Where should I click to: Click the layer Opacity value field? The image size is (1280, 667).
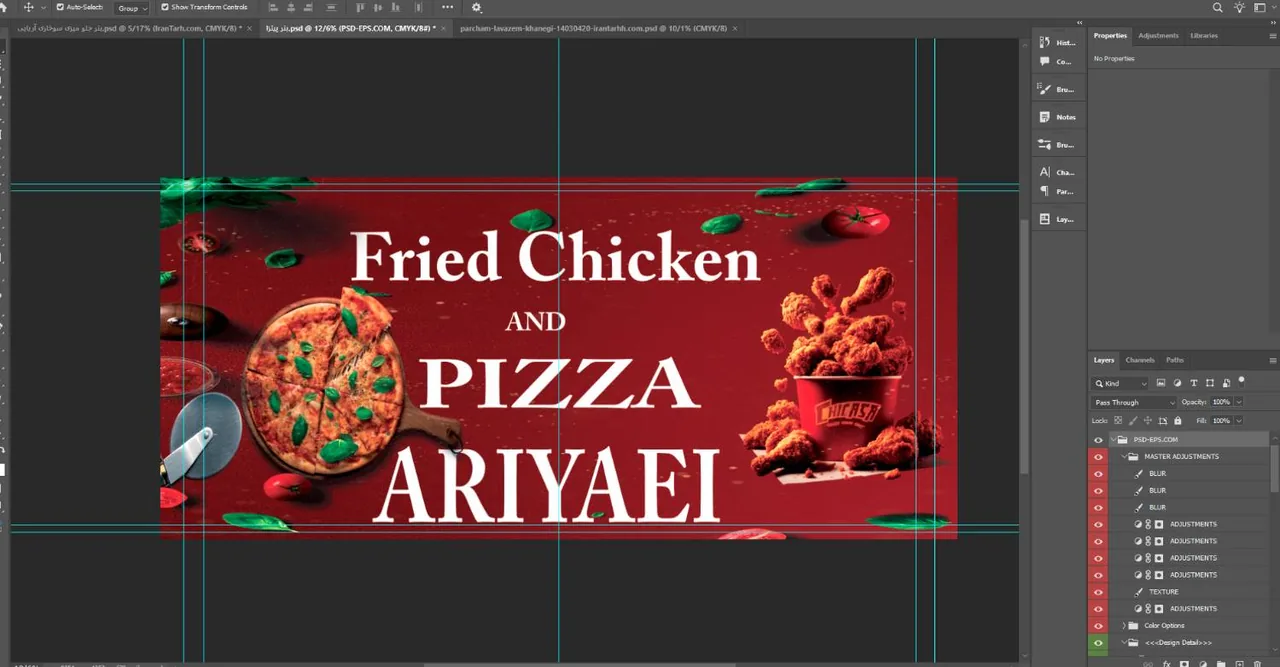[x=1222, y=402]
